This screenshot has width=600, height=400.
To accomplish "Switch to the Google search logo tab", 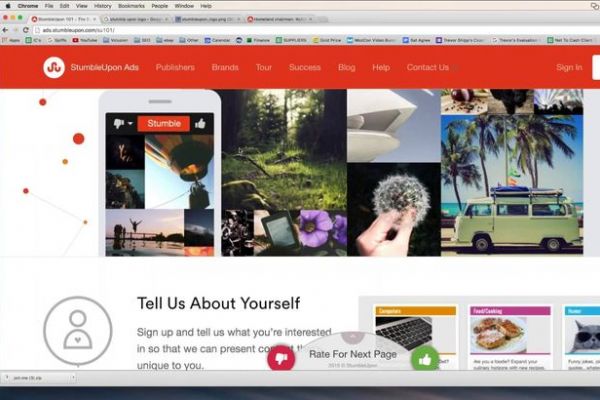I will [x=136, y=19].
